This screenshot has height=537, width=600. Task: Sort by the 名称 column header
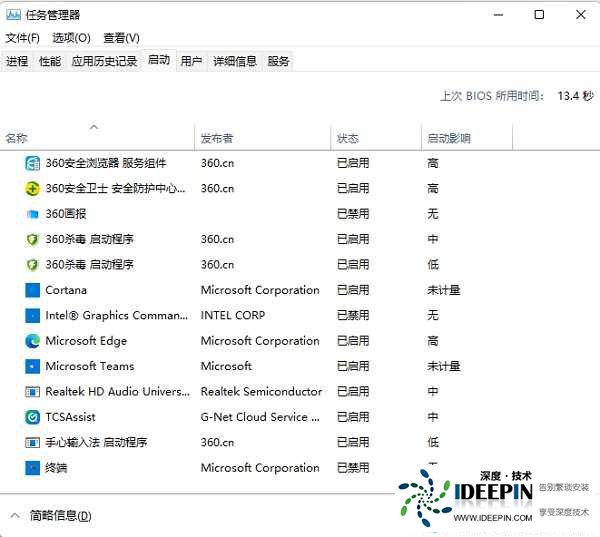(x=16, y=138)
